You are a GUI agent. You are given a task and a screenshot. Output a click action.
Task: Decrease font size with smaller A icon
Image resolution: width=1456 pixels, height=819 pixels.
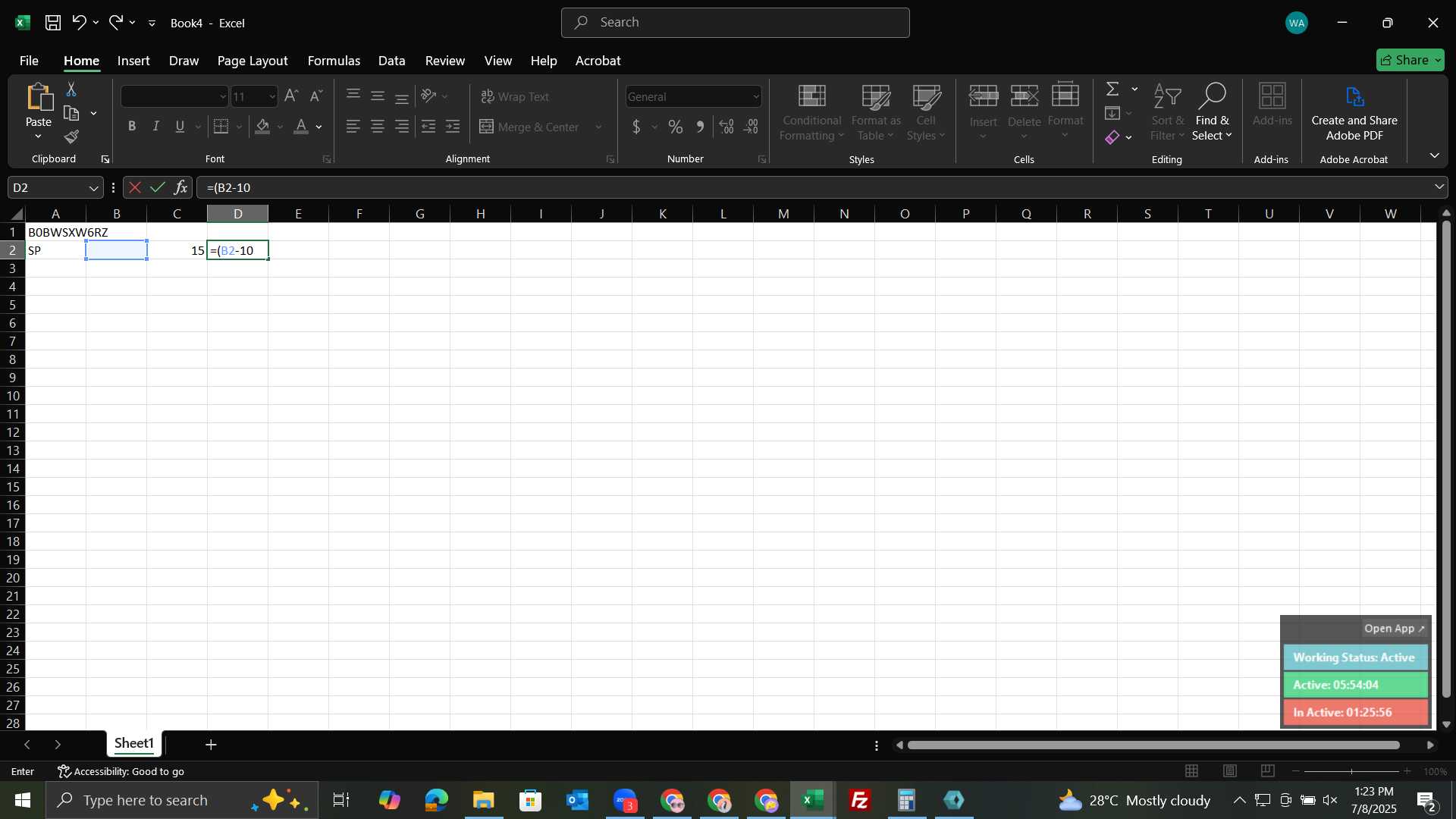click(x=316, y=96)
